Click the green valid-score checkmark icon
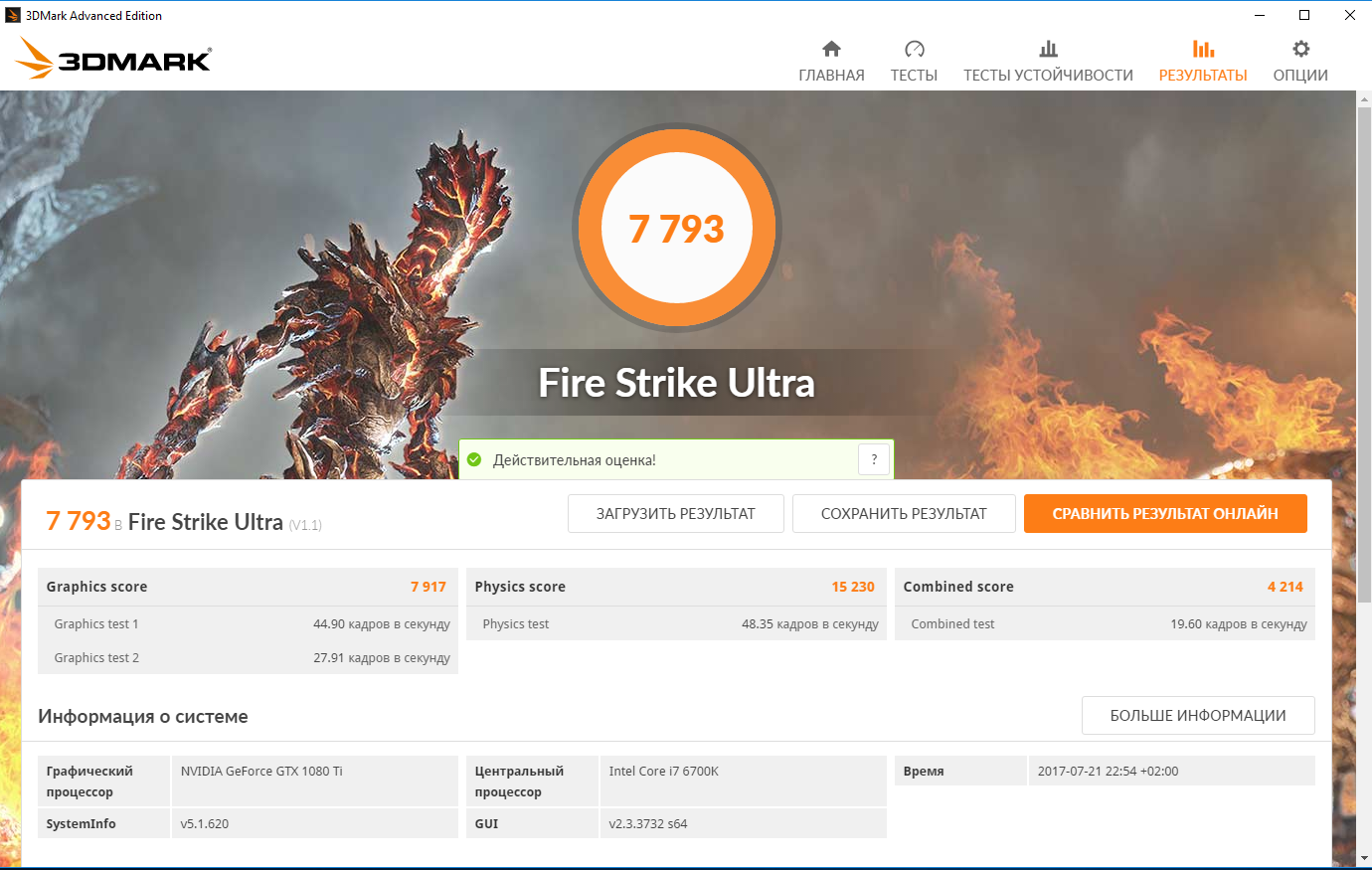The width and height of the screenshot is (1372, 870). (x=474, y=459)
